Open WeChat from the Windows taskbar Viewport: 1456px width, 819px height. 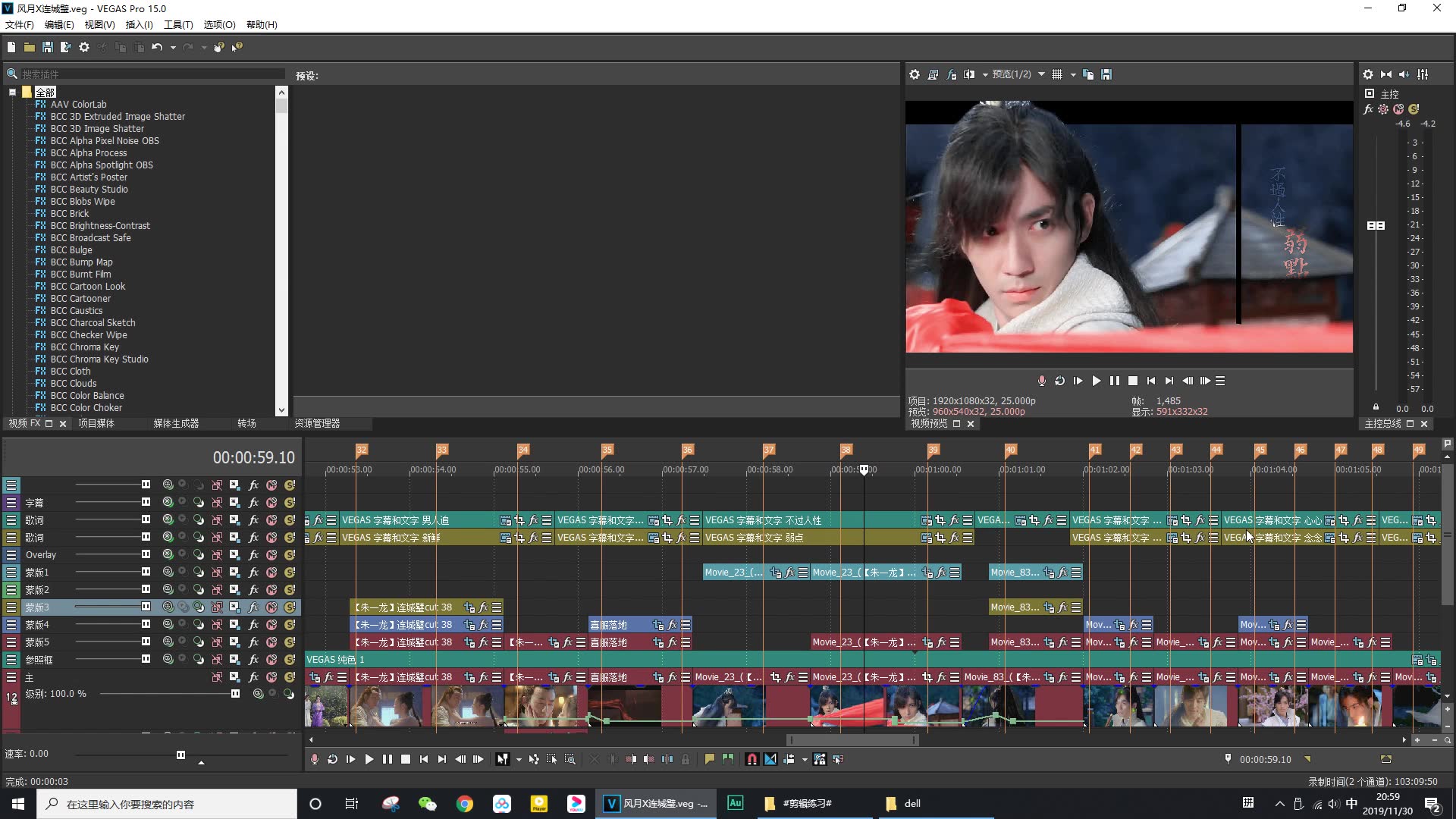tap(428, 804)
